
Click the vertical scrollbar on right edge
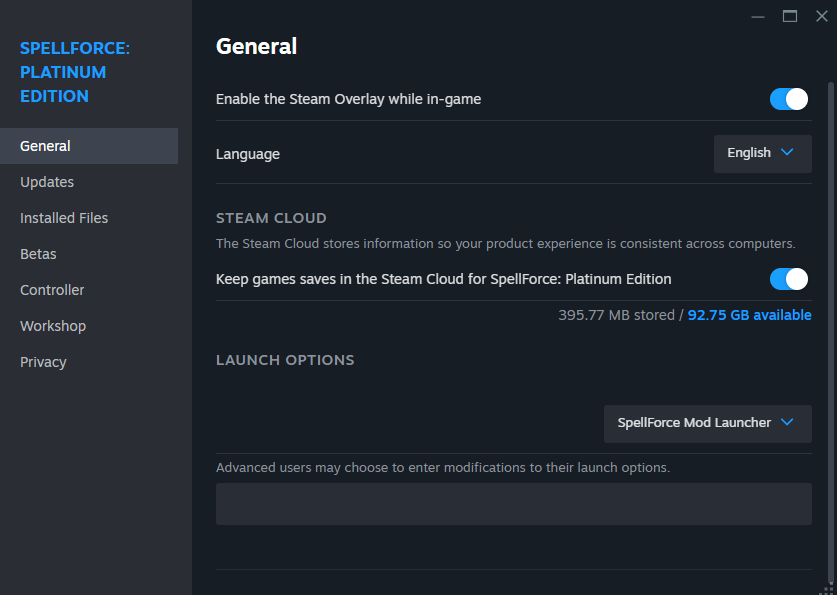(830, 300)
